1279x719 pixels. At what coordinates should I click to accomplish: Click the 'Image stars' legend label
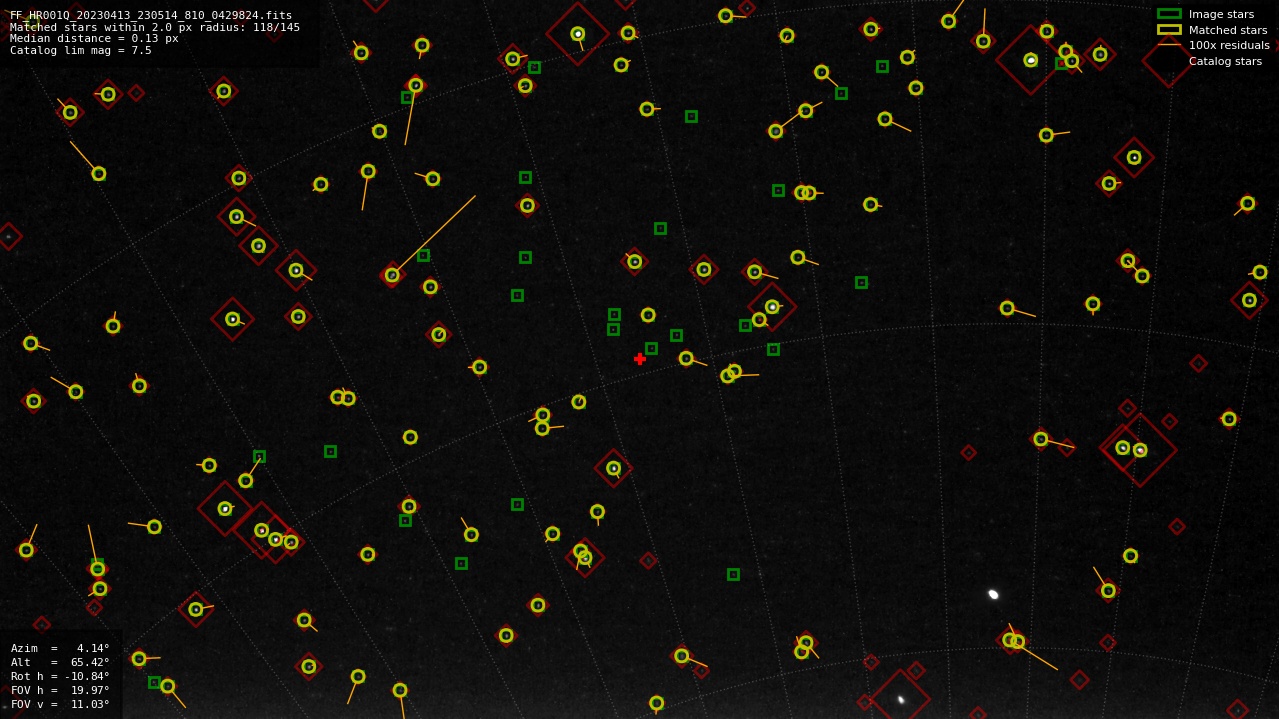tap(1221, 14)
